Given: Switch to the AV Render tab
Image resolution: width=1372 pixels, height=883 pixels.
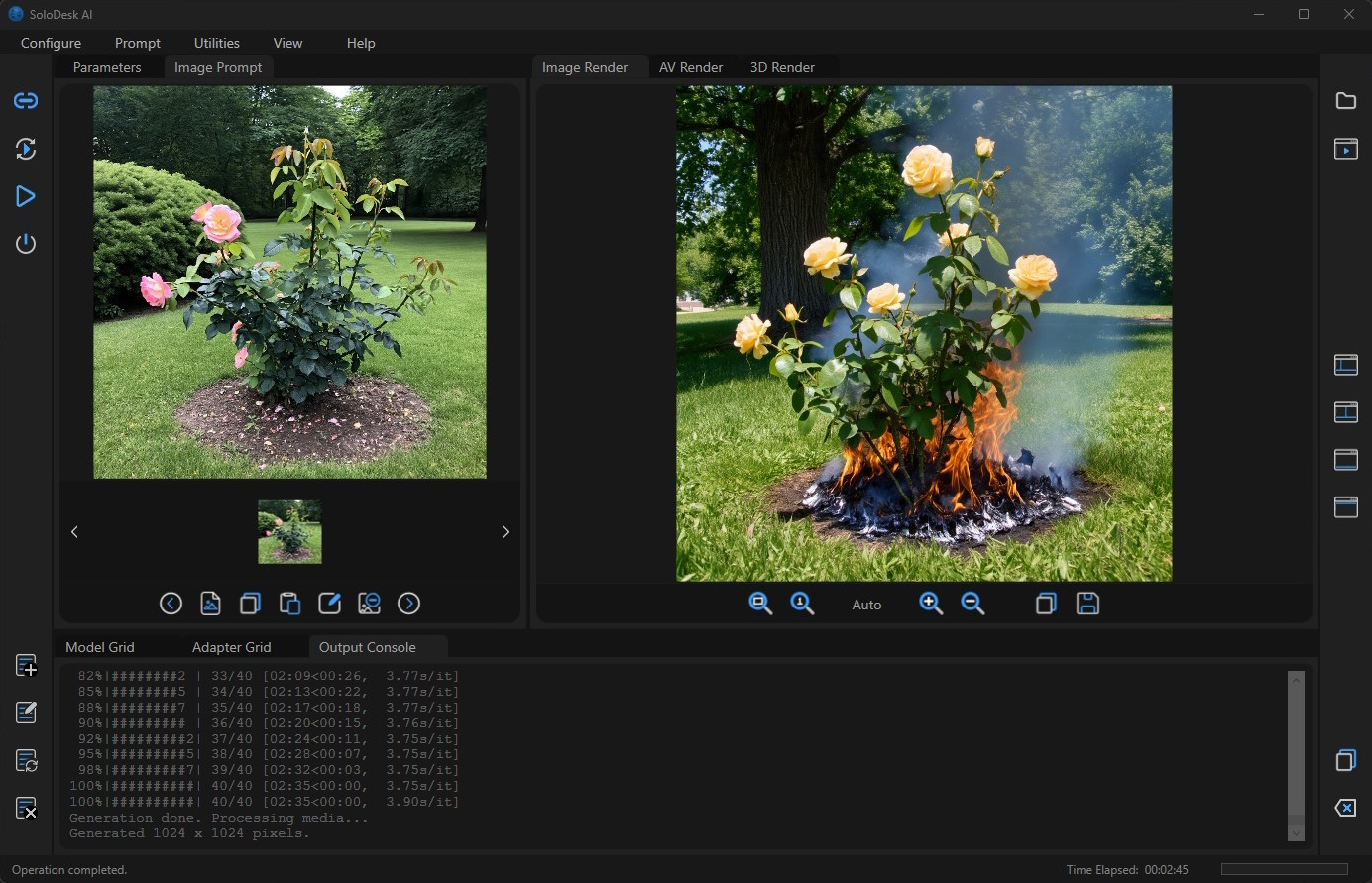Looking at the screenshot, I should (x=691, y=67).
